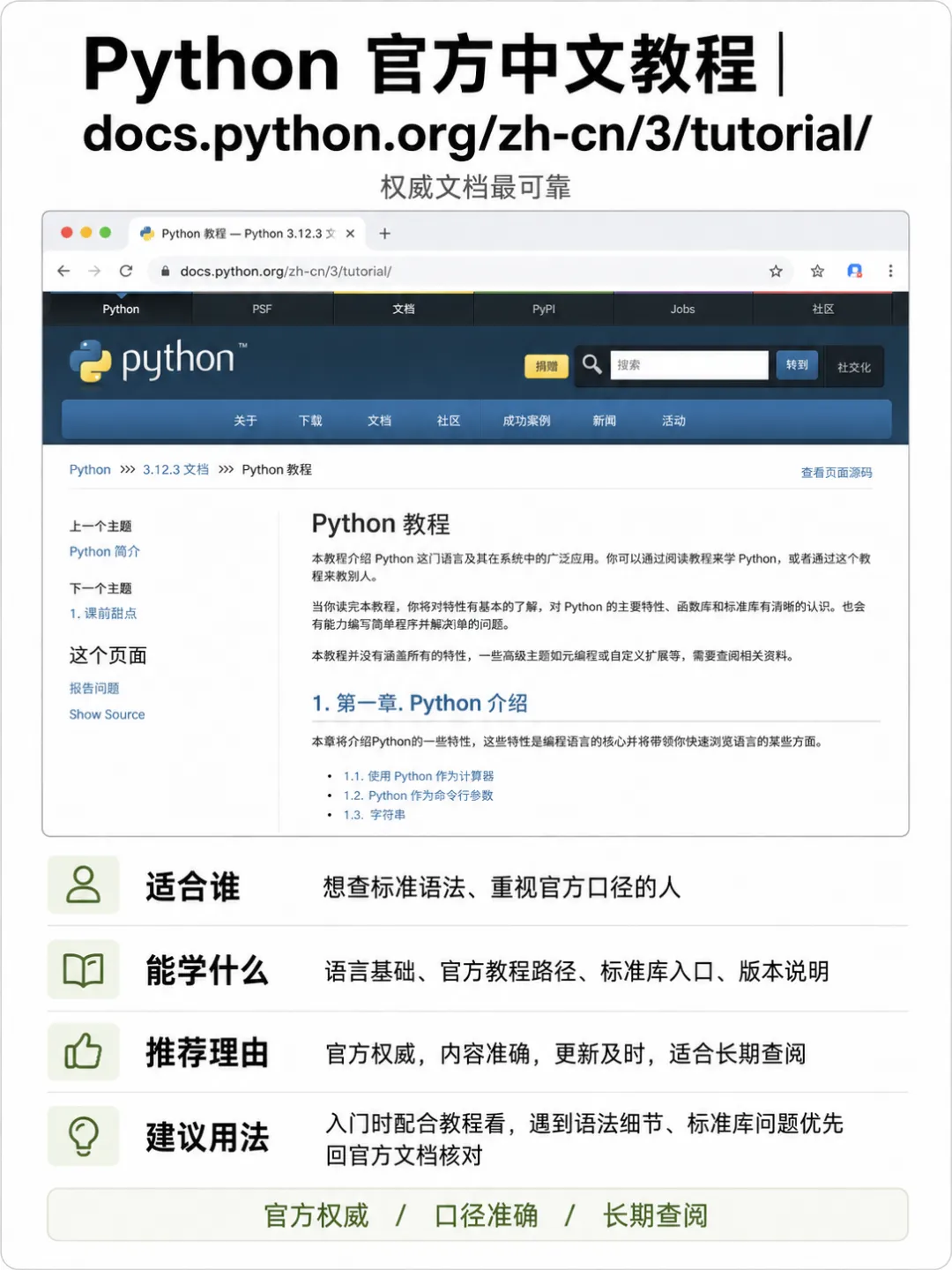Click the Python breadcrumb link

click(90, 470)
